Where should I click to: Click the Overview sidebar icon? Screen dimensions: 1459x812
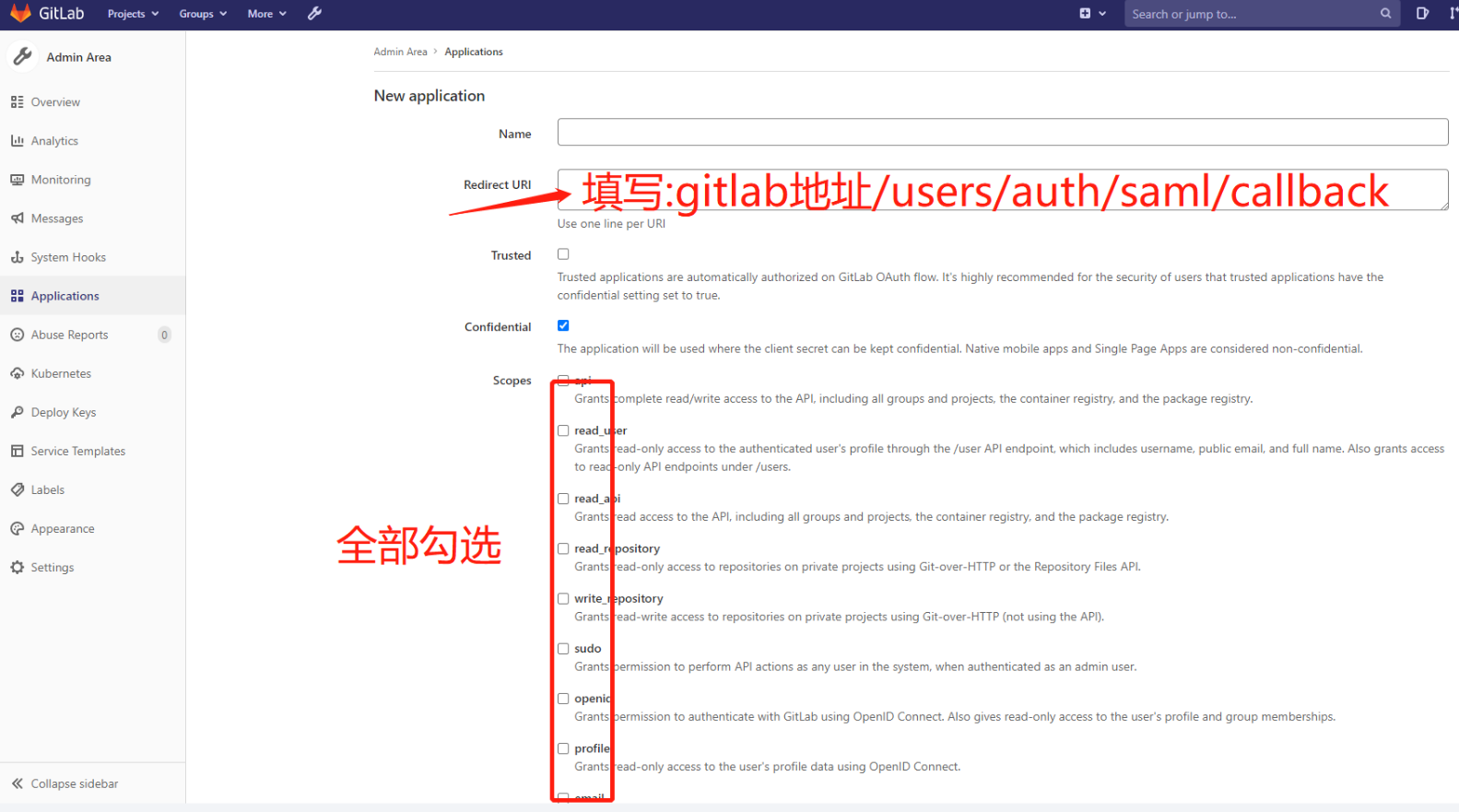pos(18,102)
